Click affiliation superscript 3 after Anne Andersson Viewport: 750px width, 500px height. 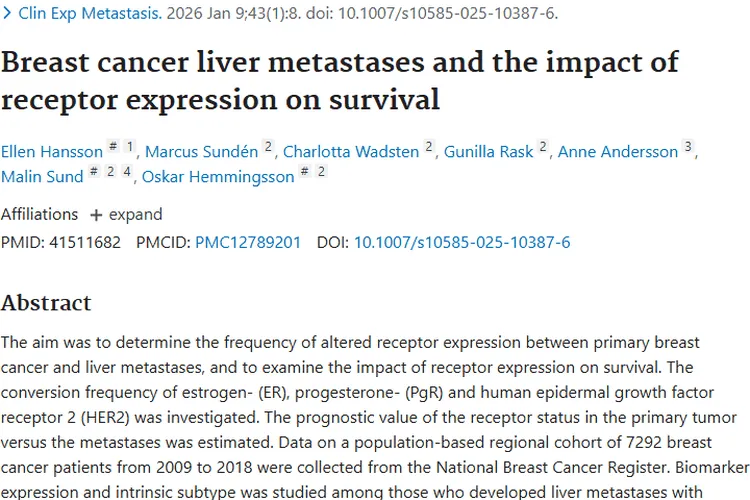688,147
